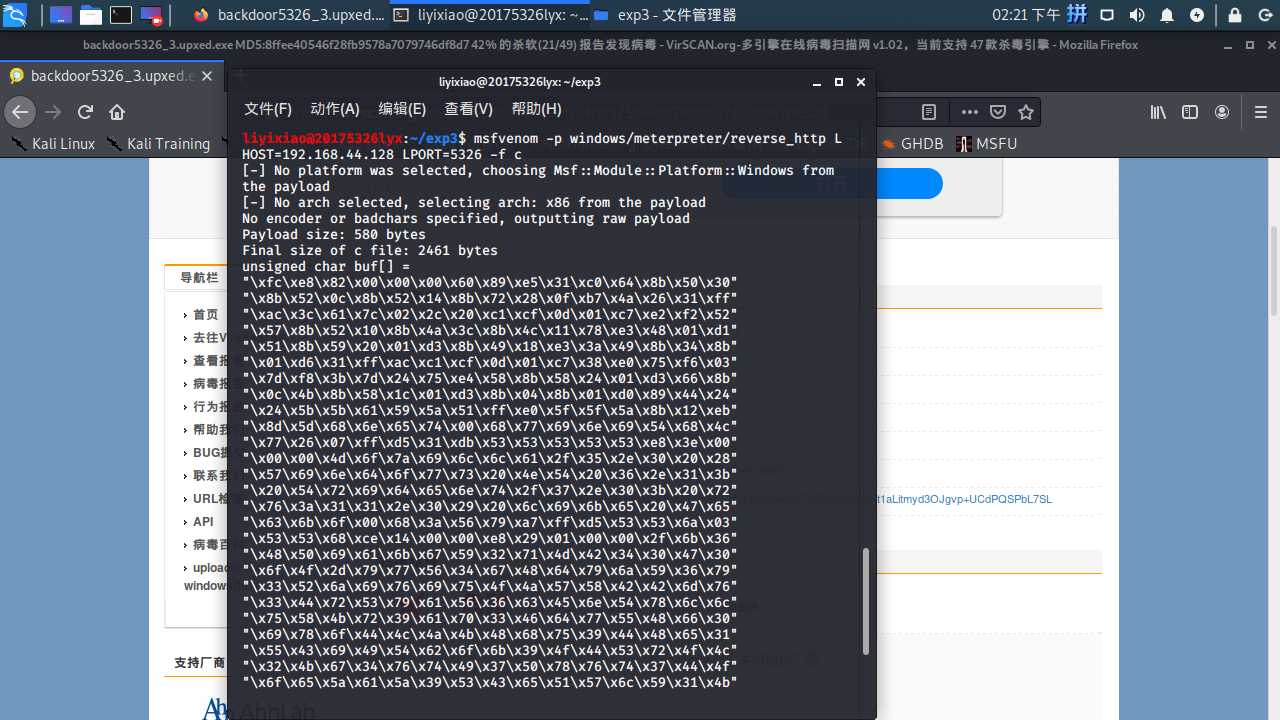Image resolution: width=1280 pixels, height=720 pixels.
Task: Bookmark this page with the star
Action: [1026, 112]
